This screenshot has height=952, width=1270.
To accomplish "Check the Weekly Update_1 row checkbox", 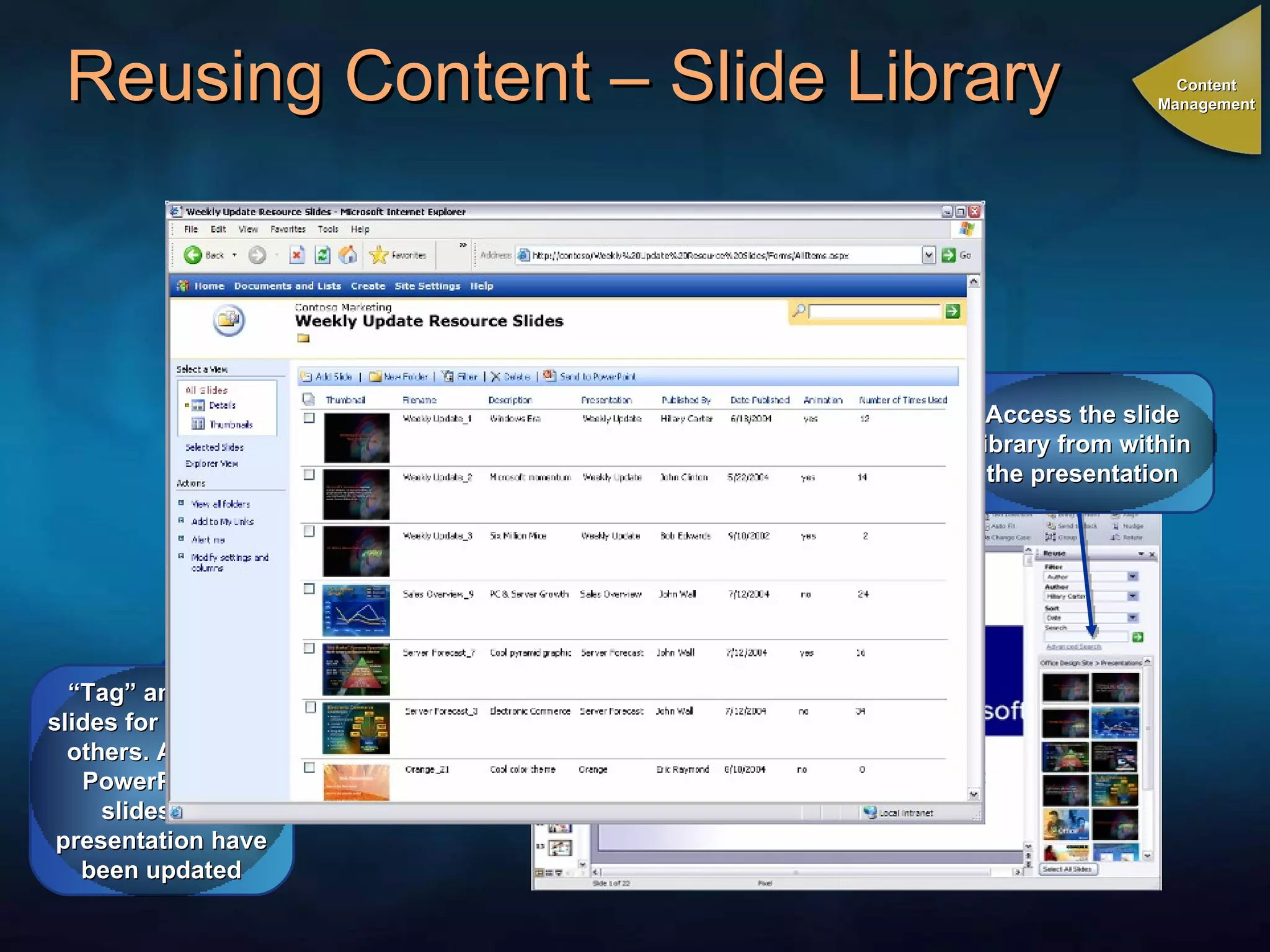I will [x=309, y=418].
